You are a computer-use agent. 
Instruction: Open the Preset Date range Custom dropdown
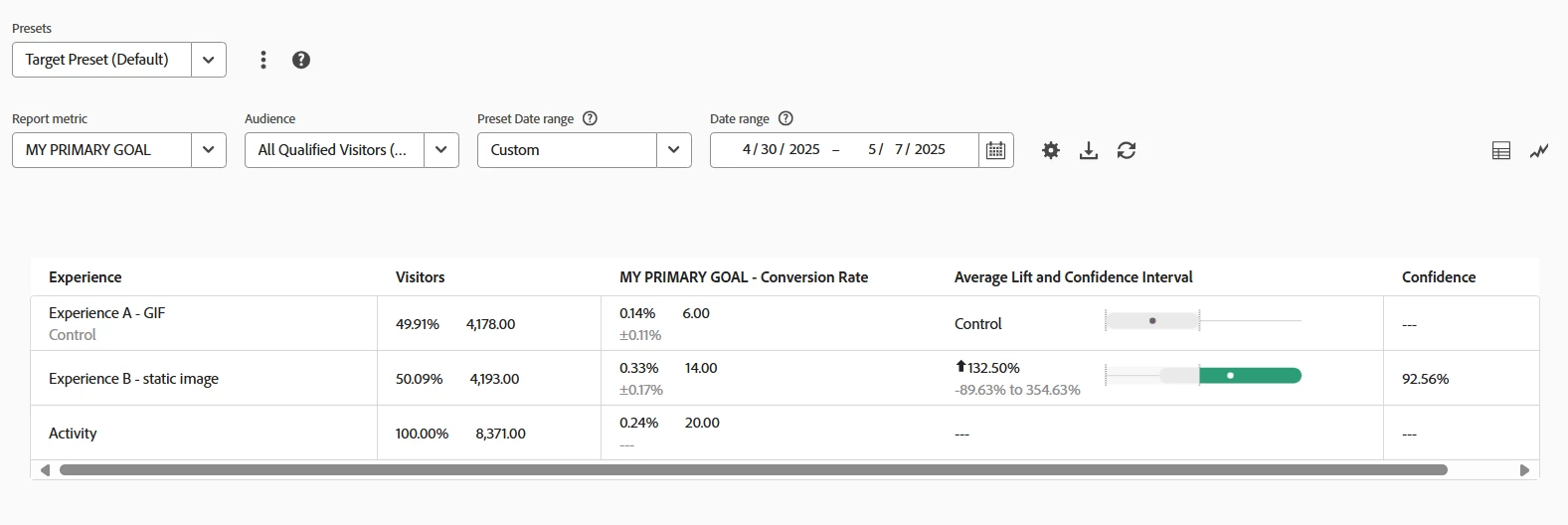673,150
